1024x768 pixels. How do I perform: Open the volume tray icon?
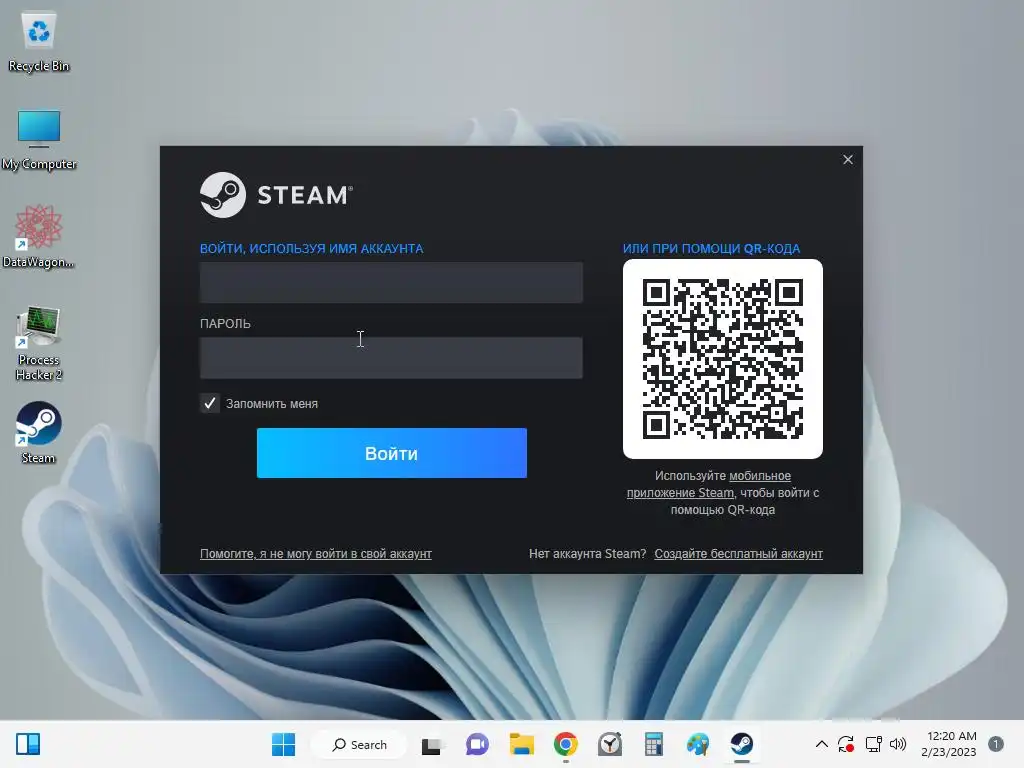pyautogui.click(x=898, y=744)
